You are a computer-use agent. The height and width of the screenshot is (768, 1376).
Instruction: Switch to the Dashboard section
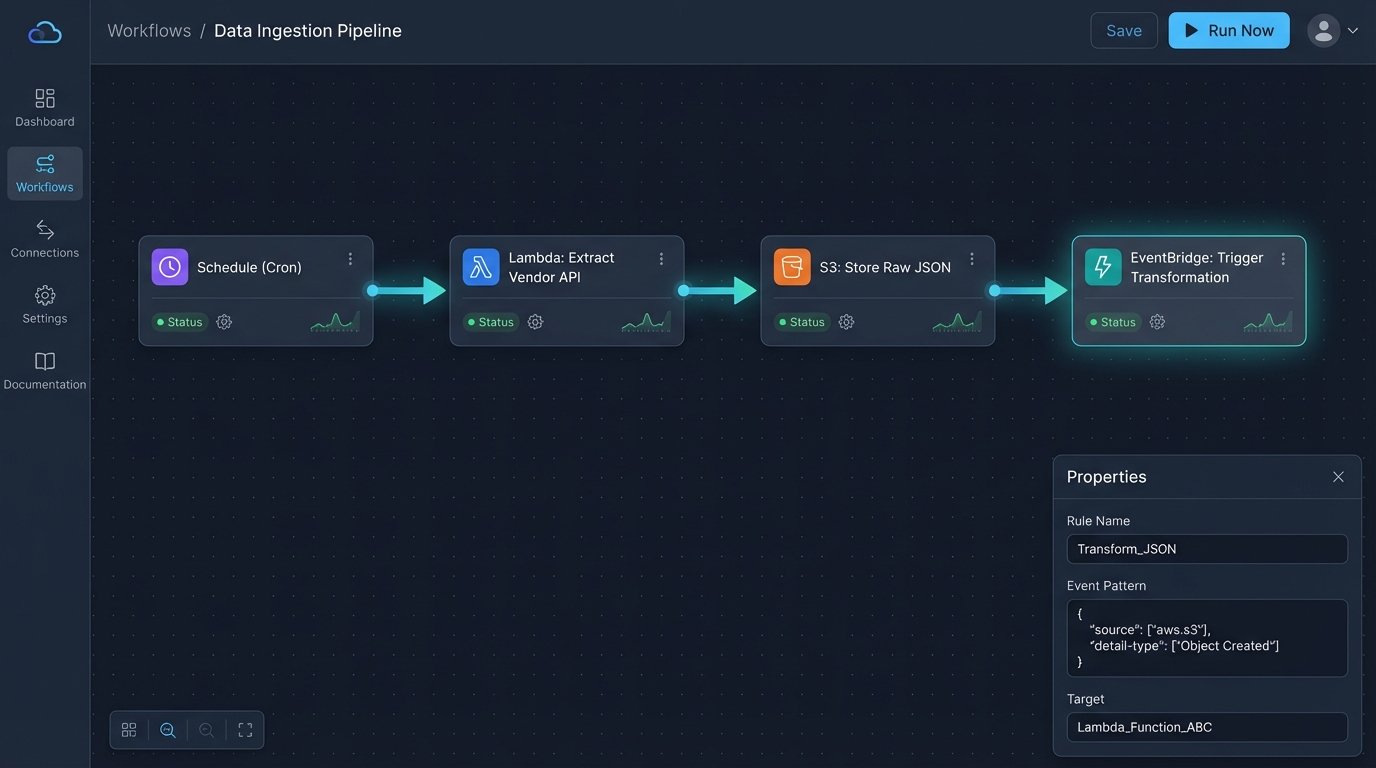tap(44, 107)
